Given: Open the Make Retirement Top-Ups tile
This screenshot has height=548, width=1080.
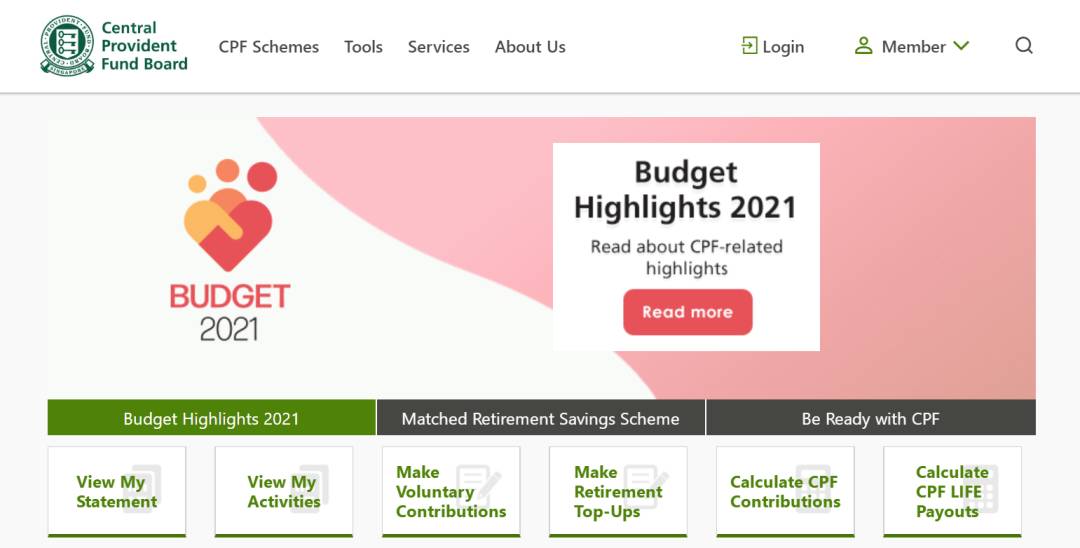Looking at the screenshot, I should pos(618,491).
